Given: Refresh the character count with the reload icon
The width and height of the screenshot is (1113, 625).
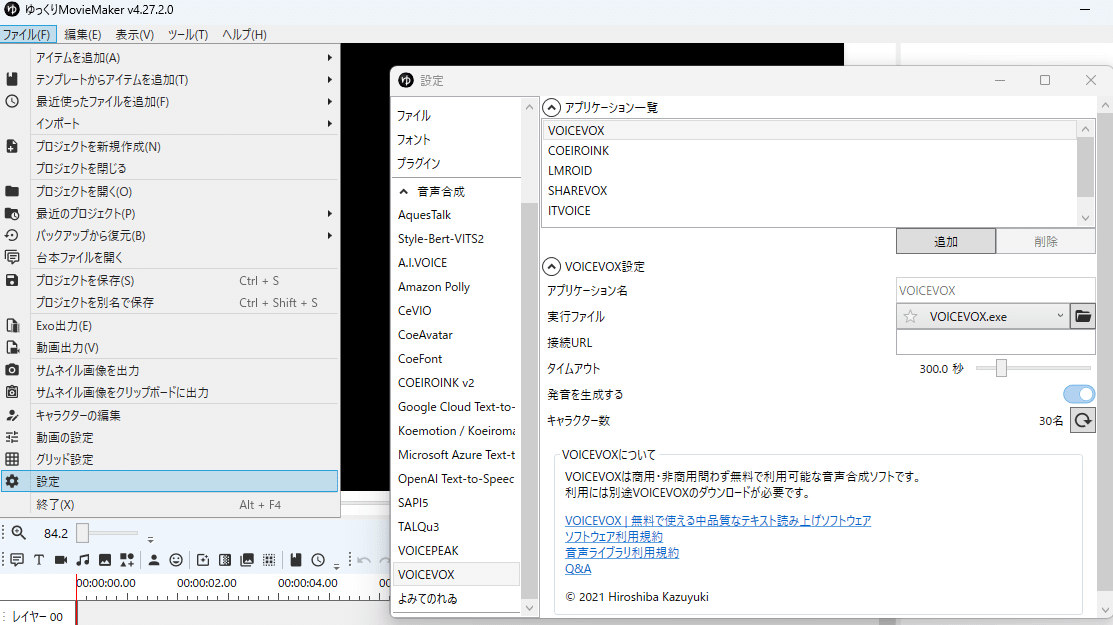Looking at the screenshot, I should 1082,421.
